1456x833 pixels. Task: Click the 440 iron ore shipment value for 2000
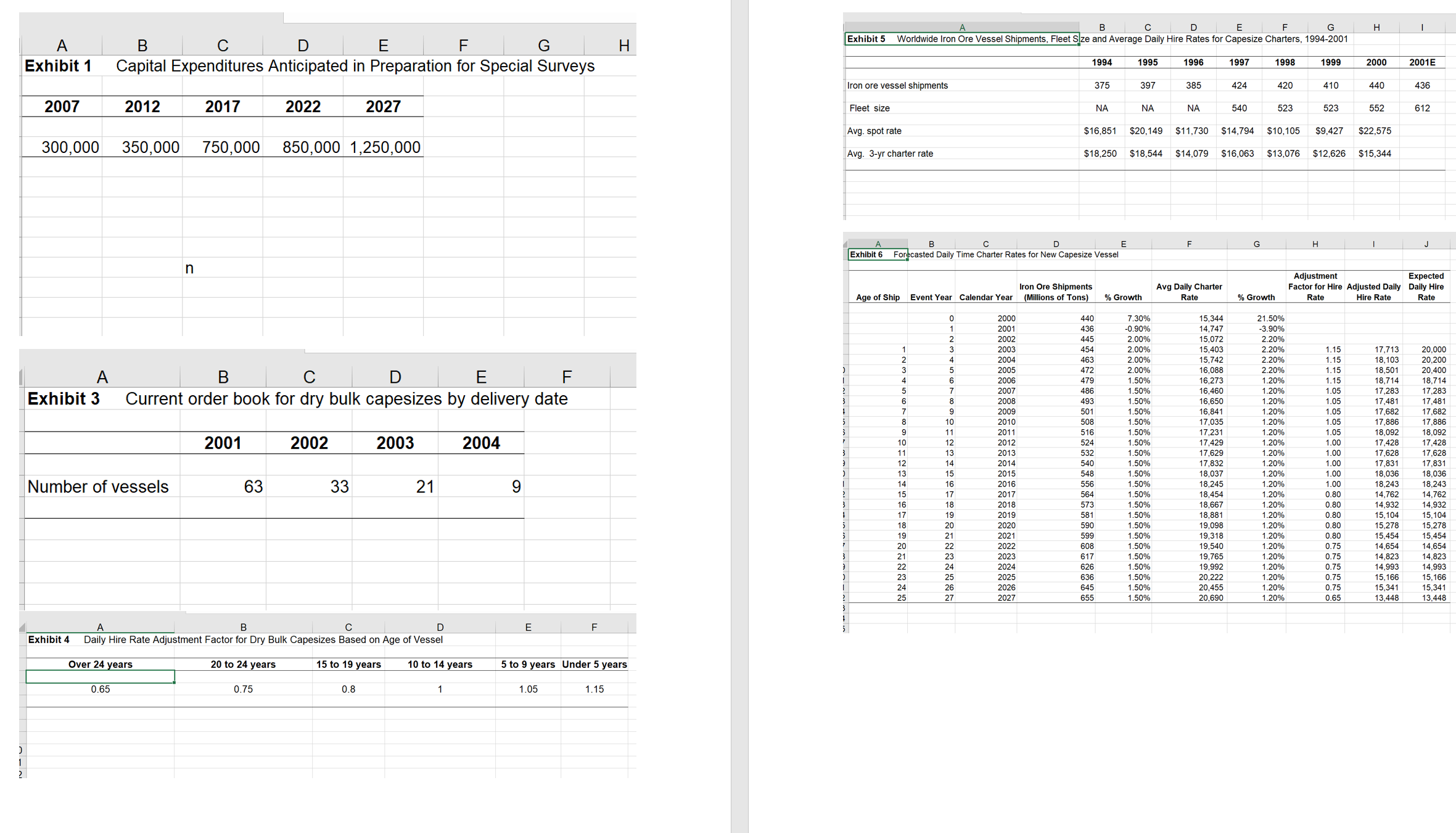click(1376, 85)
